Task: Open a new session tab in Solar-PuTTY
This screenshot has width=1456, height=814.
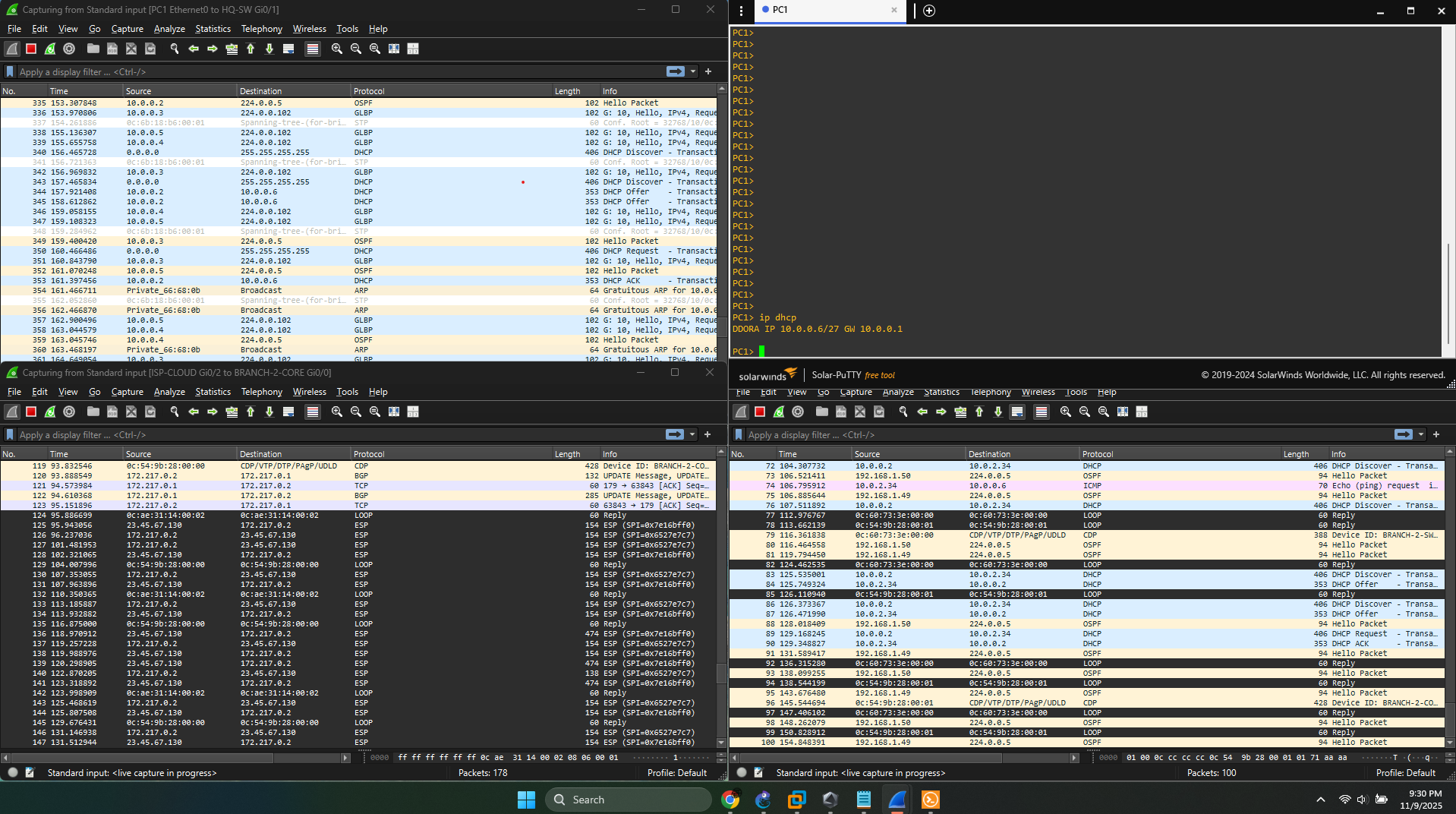Action: (929, 10)
